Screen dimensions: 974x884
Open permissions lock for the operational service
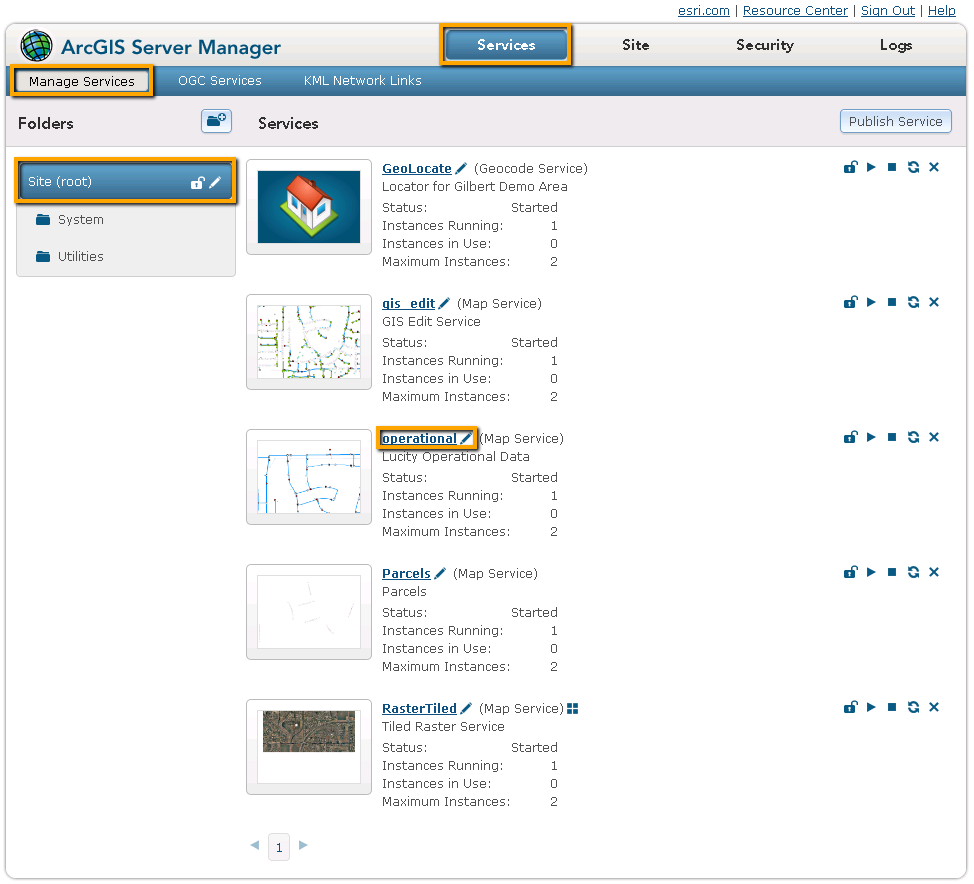[851, 437]
